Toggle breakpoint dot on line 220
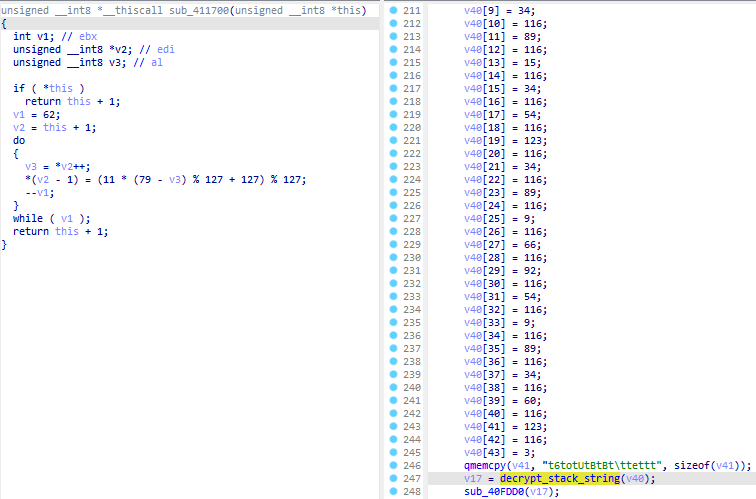Image resolution: width=756 pixels, height=499 pixels. [393, 127]
